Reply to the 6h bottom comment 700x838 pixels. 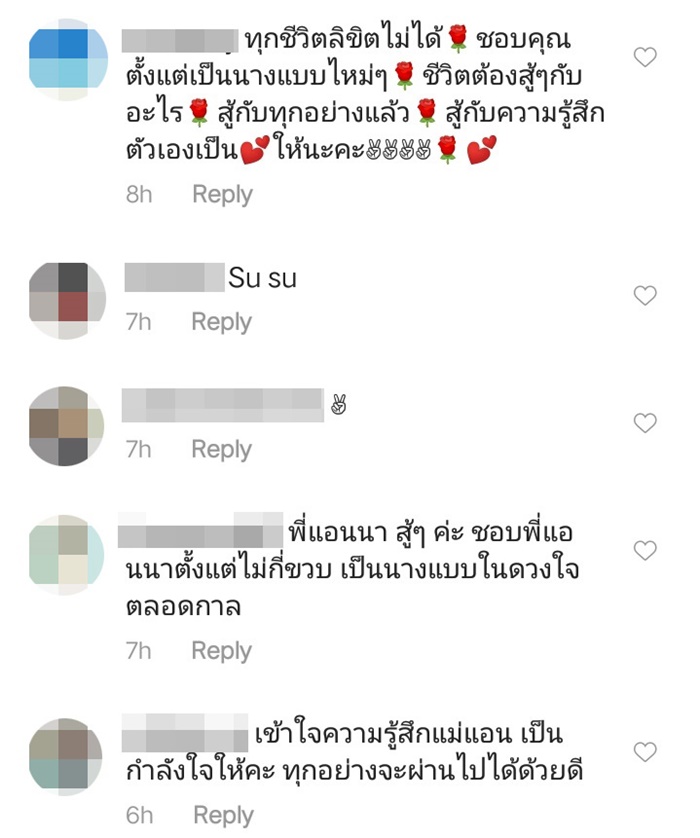(223, 815)
